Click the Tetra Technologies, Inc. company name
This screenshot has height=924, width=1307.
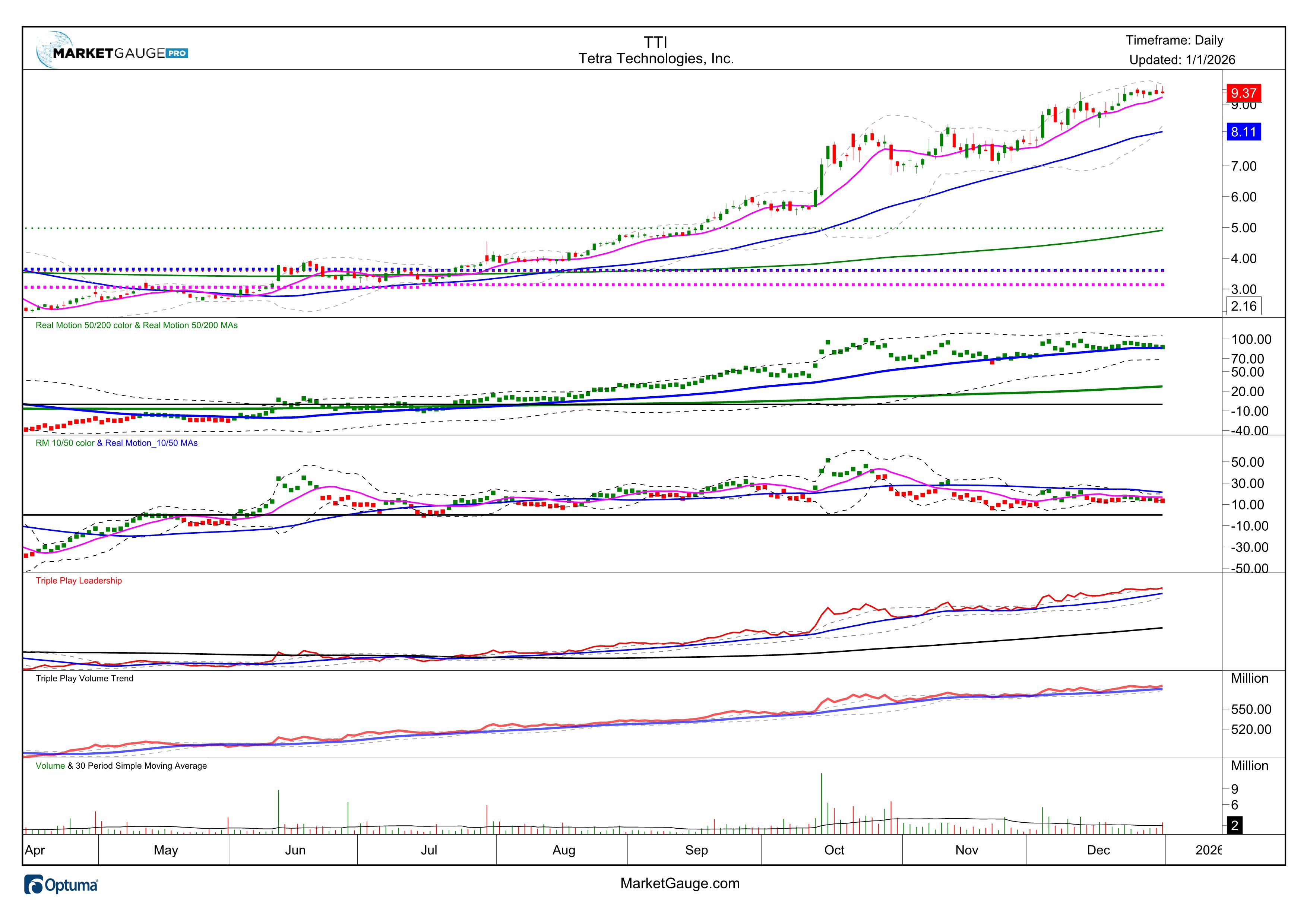(656, 58)
